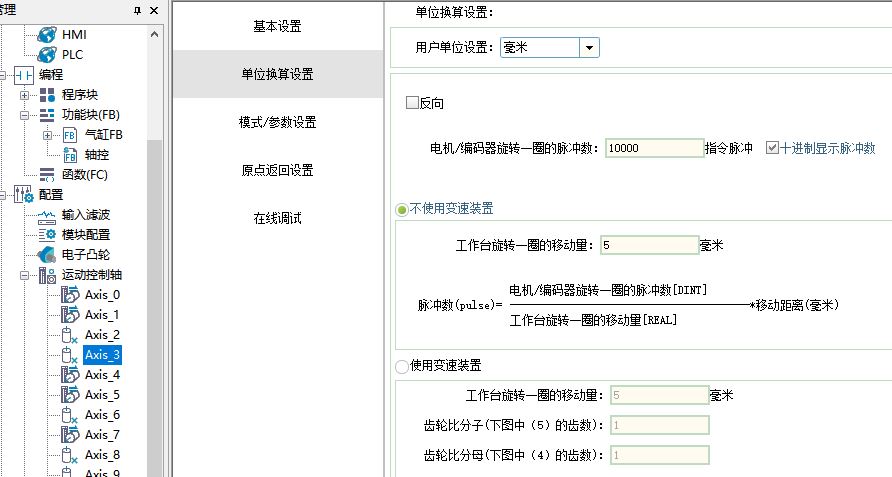Viewport: 892px width, 477px height.
Task: Select Axis_5 in the axis tree
Action: [x=102, y=394]
